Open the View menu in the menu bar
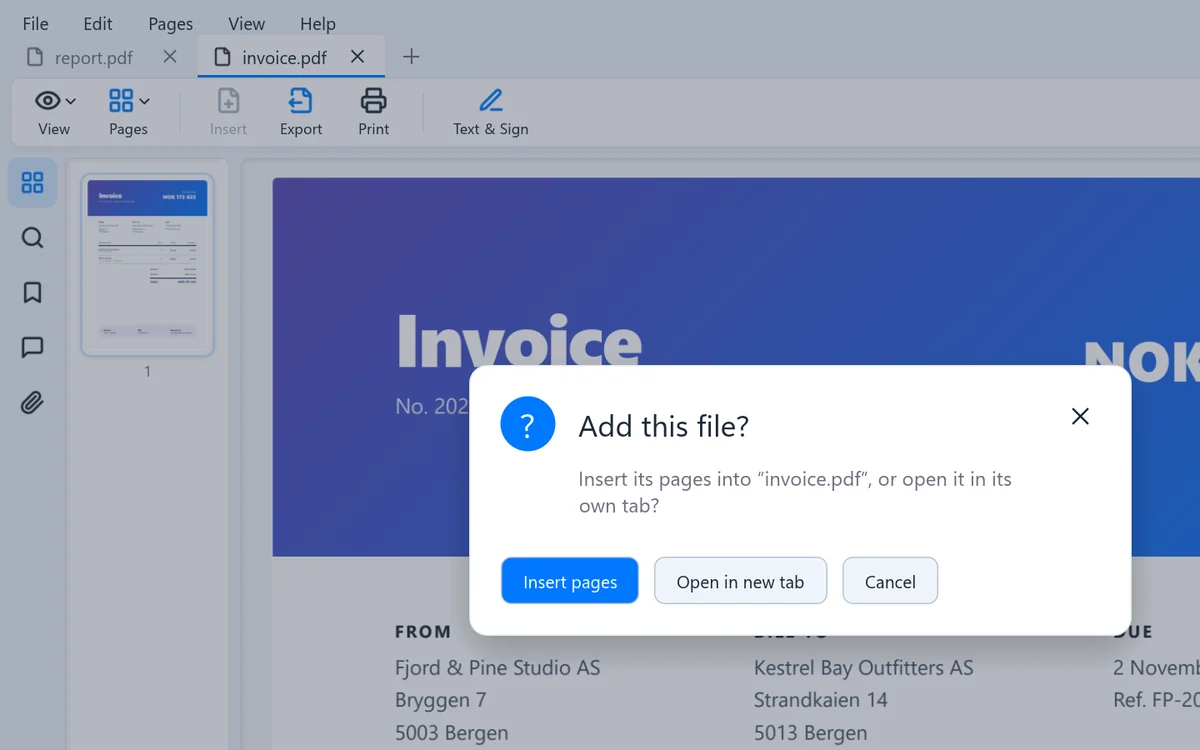The image size is (1200, 750). [x=246, y=24]
